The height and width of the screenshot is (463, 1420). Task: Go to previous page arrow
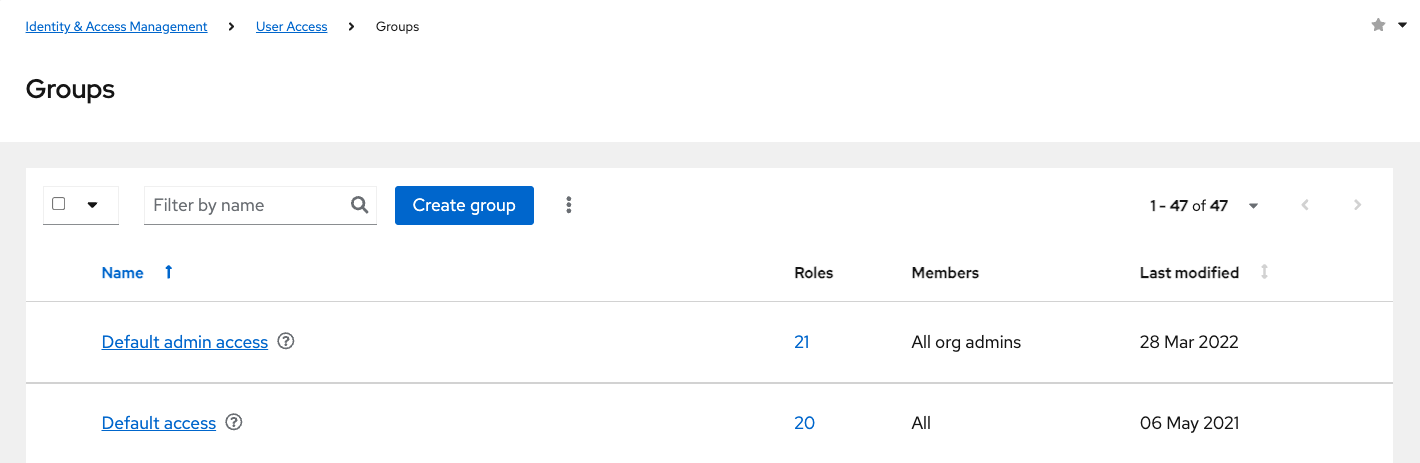(1305, 205)
